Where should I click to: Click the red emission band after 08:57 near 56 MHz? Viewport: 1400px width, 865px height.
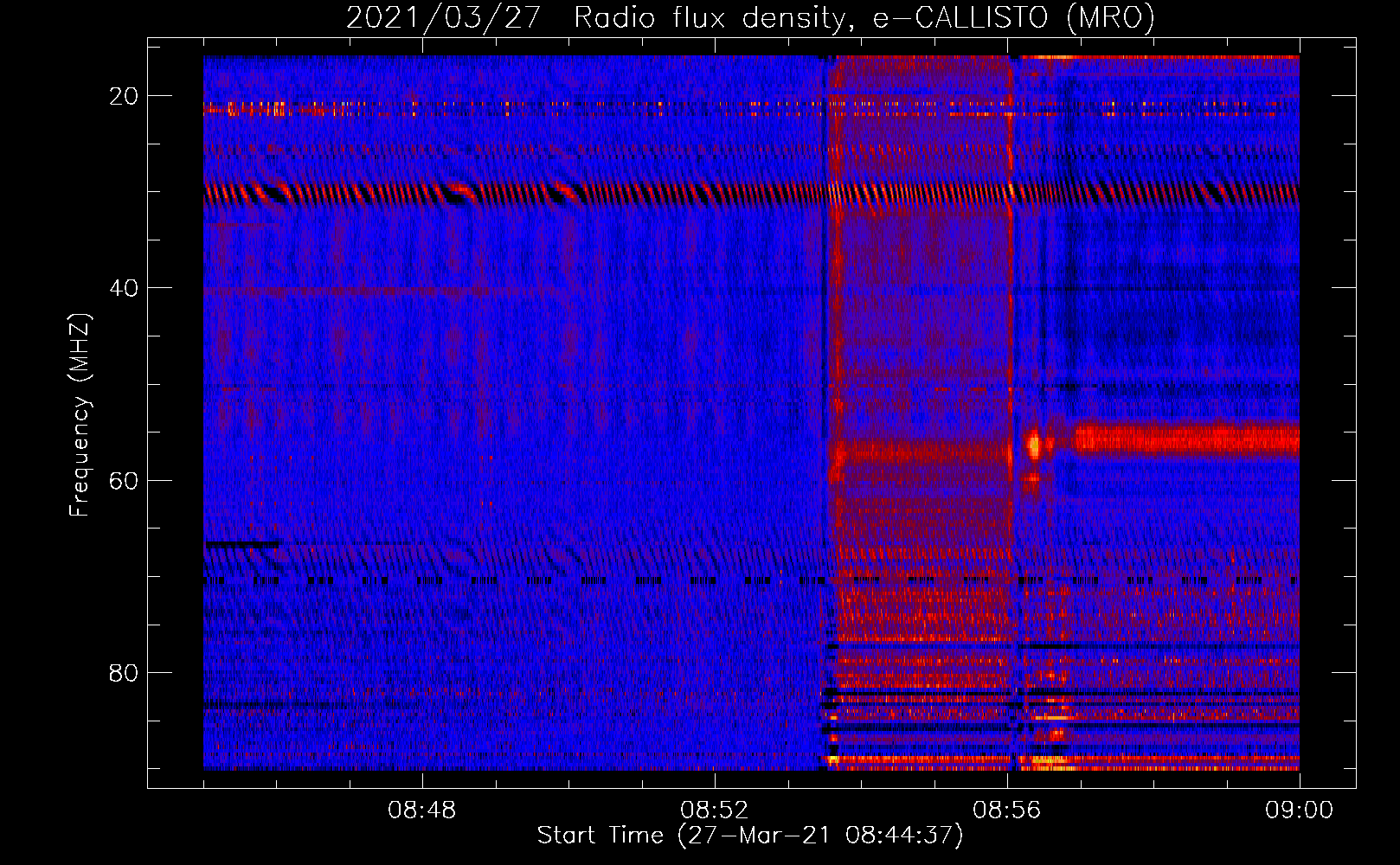1186,439
